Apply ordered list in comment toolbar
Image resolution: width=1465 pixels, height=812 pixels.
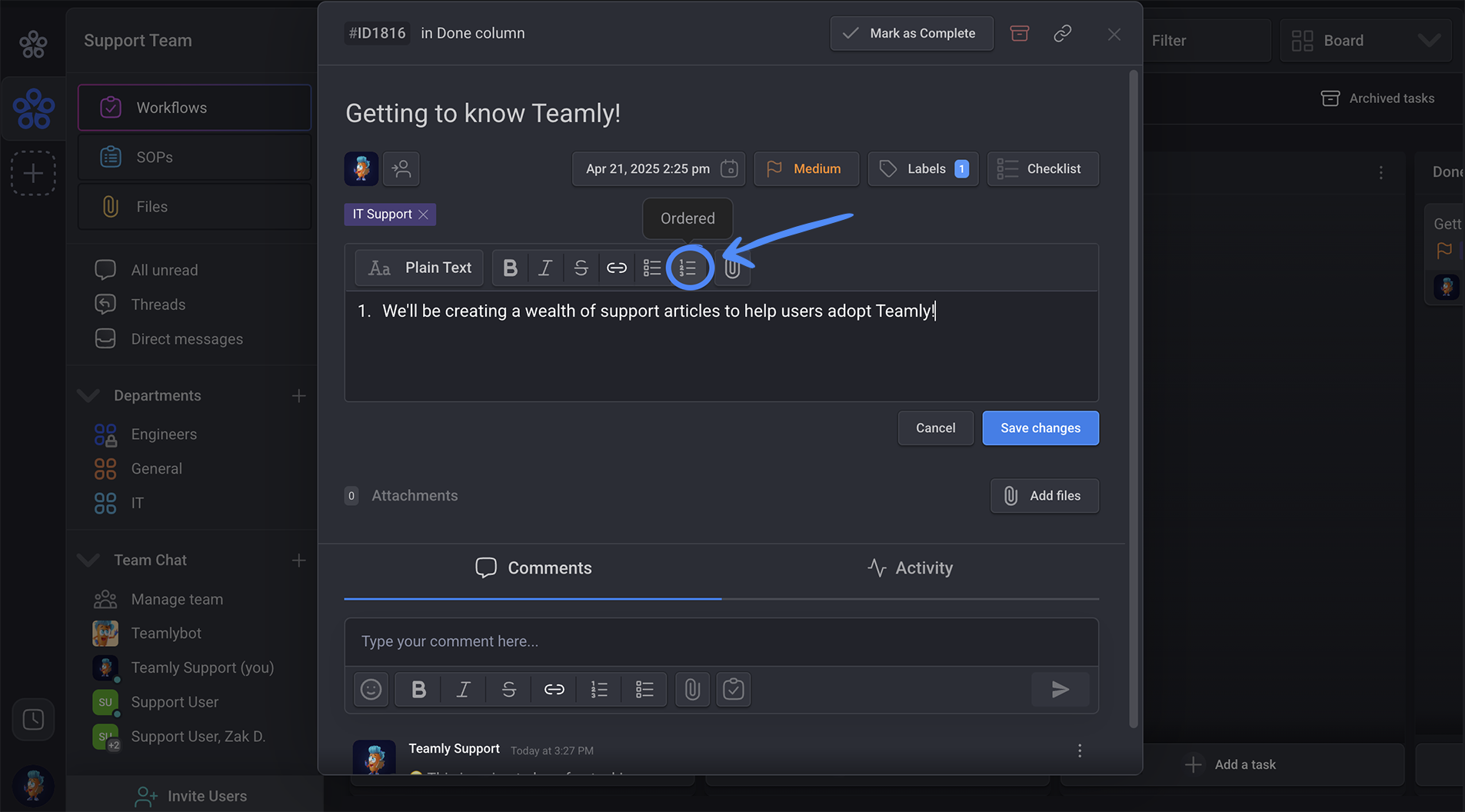tap(599, 689)
